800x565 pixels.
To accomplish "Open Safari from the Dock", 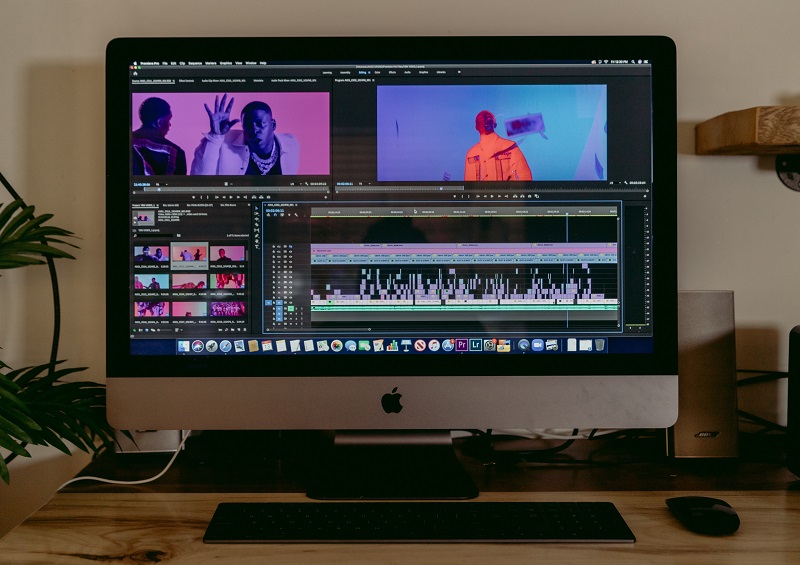I will pyautogui.click(x=225, y=346).
